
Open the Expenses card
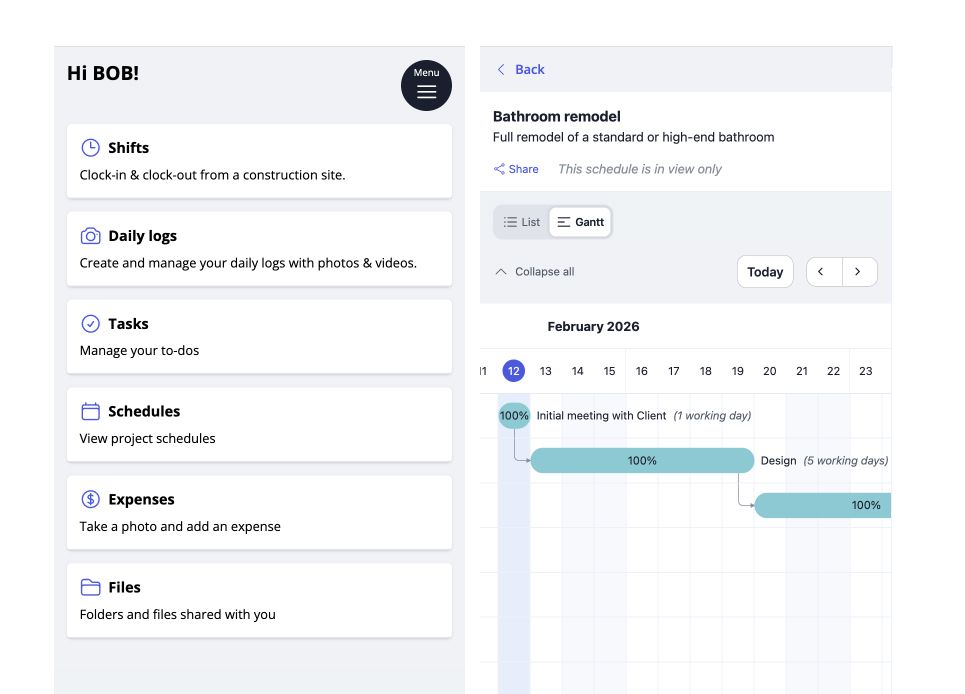pyautogui.click(x=259, y=512)
